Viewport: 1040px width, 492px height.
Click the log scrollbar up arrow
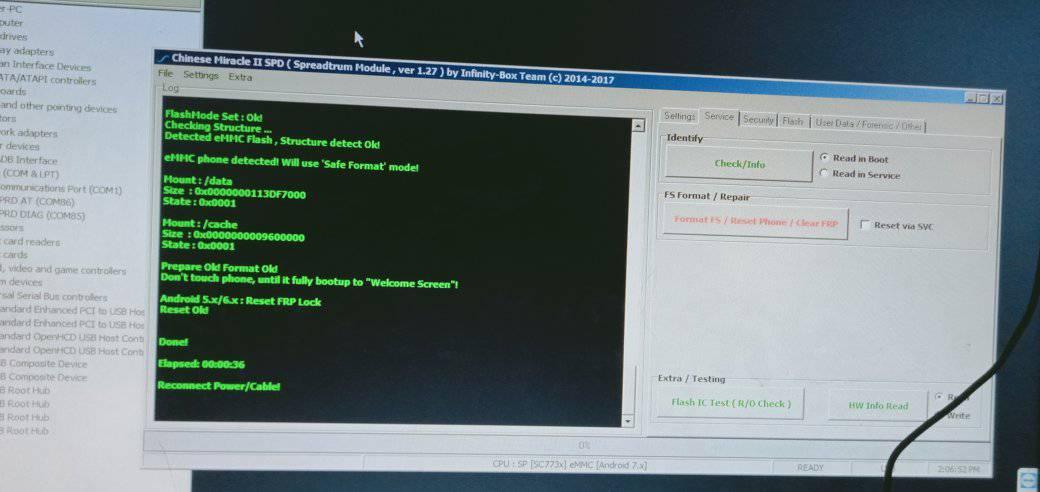pyautogui.click(x=638, y=125)
